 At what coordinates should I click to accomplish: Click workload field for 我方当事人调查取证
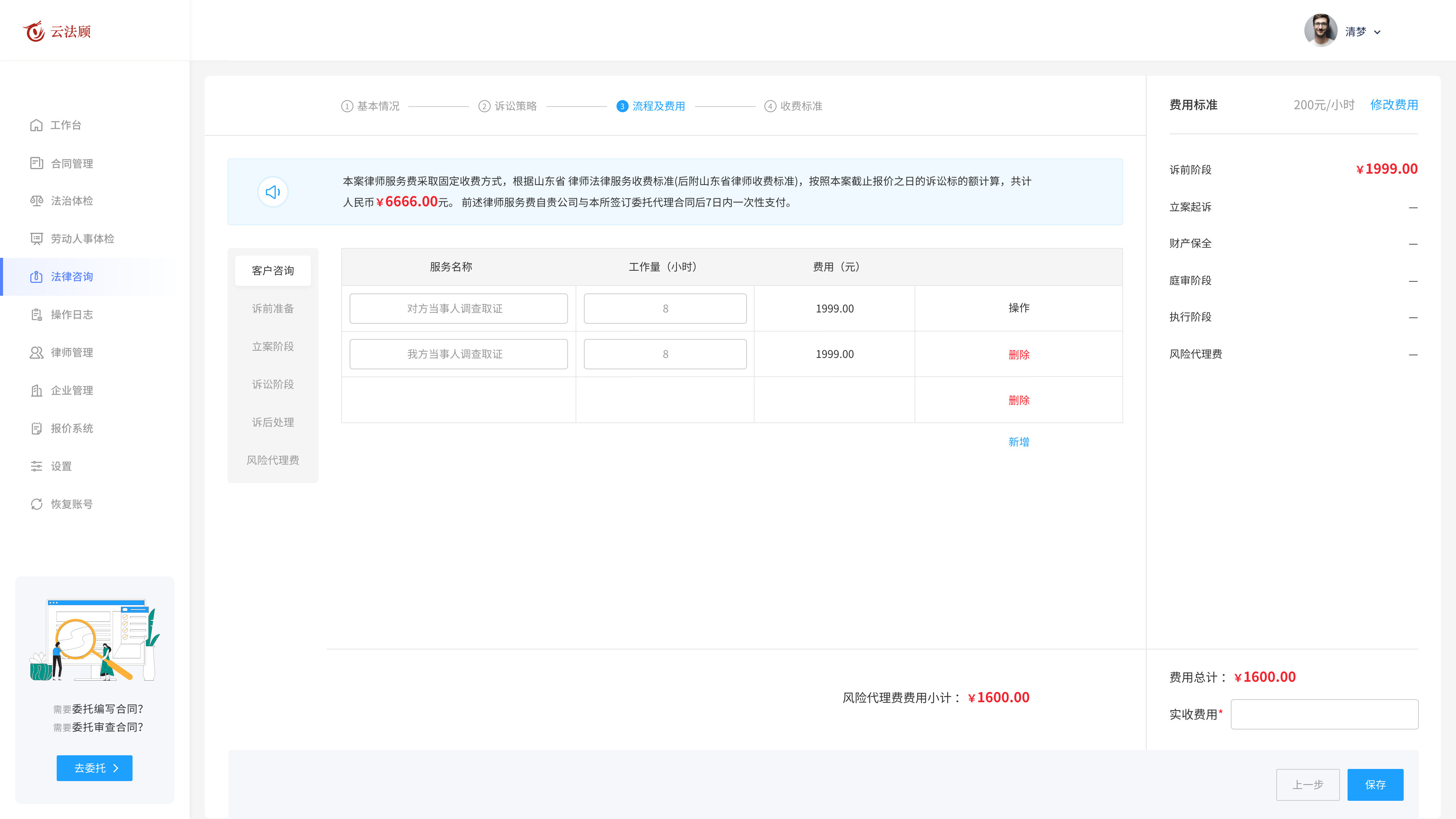tap(665, 354)
